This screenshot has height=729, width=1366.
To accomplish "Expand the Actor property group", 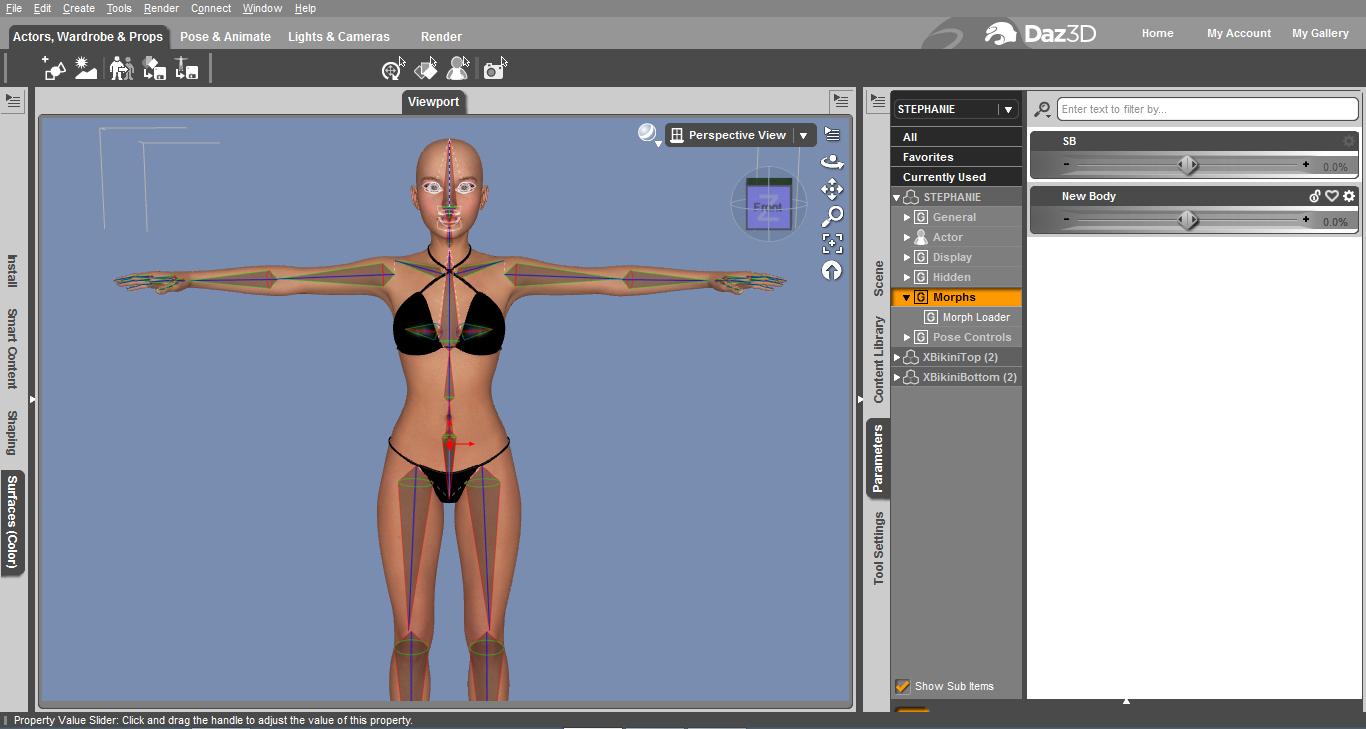I will 907,237.
